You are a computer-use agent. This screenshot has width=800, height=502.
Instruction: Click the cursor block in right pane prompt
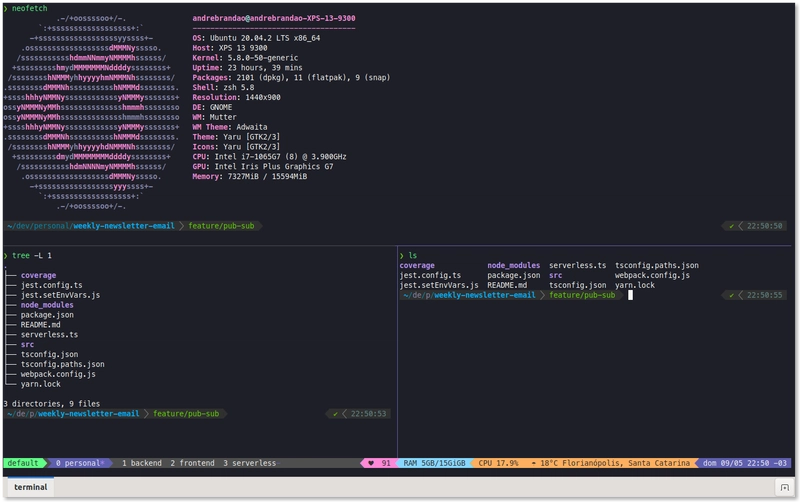point(630,295)
